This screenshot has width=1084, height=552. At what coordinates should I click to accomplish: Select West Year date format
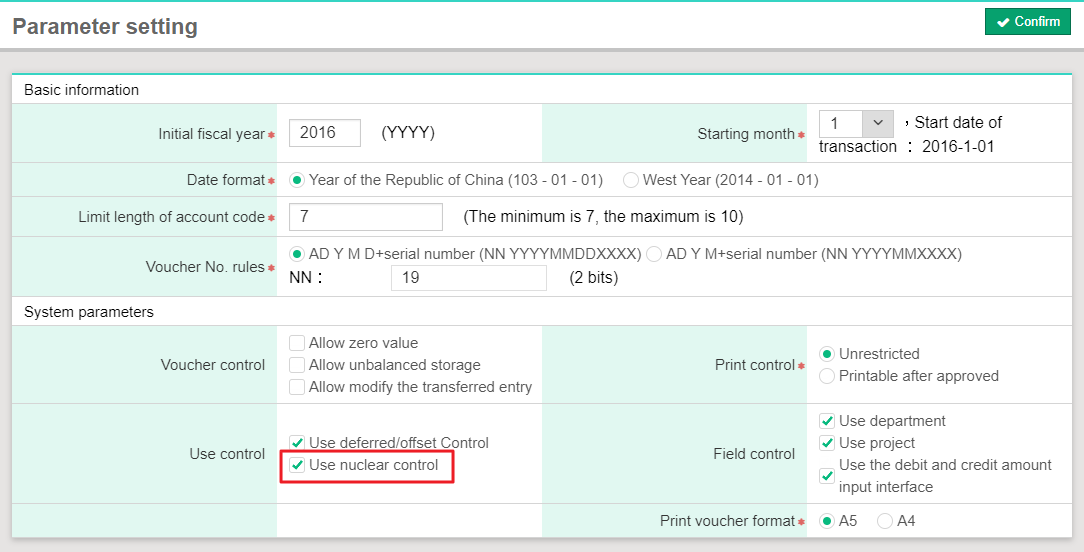(x=631, y=180)
